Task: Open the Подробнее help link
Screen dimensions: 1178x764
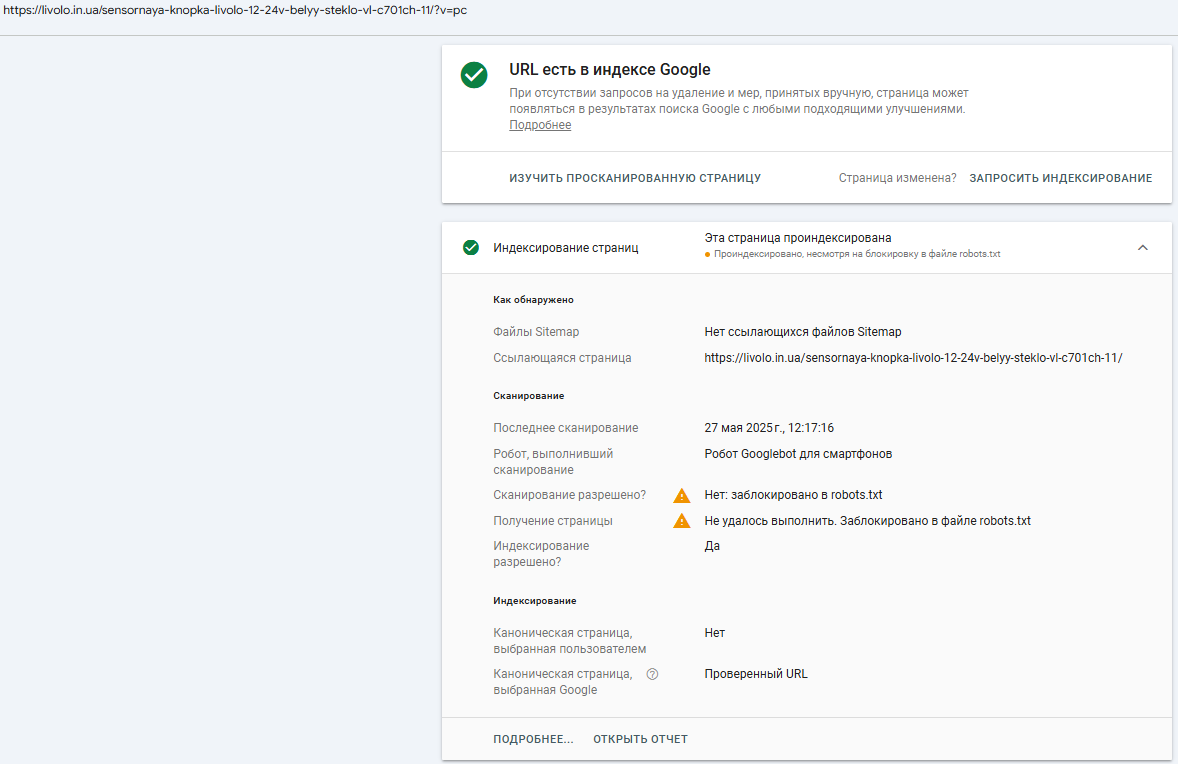Action: pos(540,125)
